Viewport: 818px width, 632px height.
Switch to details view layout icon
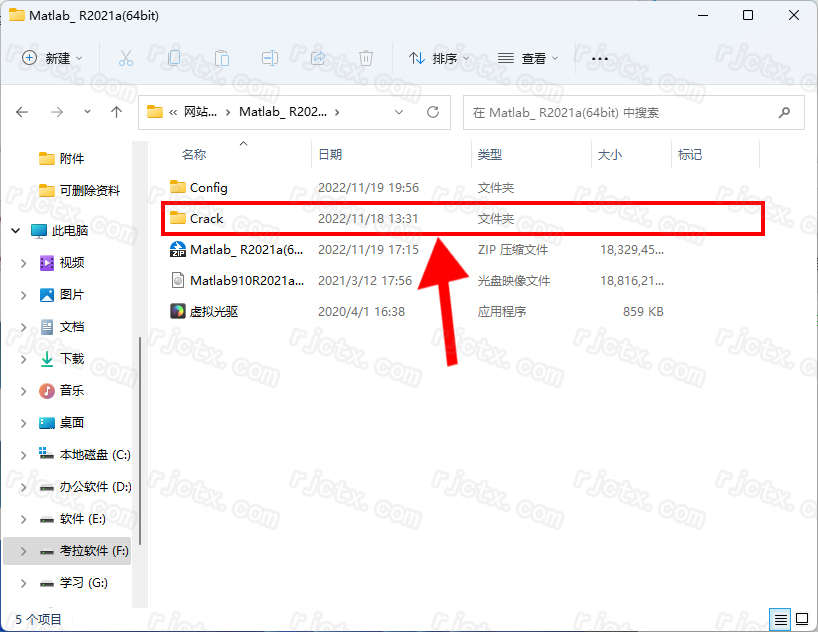(x=780, y=619)
